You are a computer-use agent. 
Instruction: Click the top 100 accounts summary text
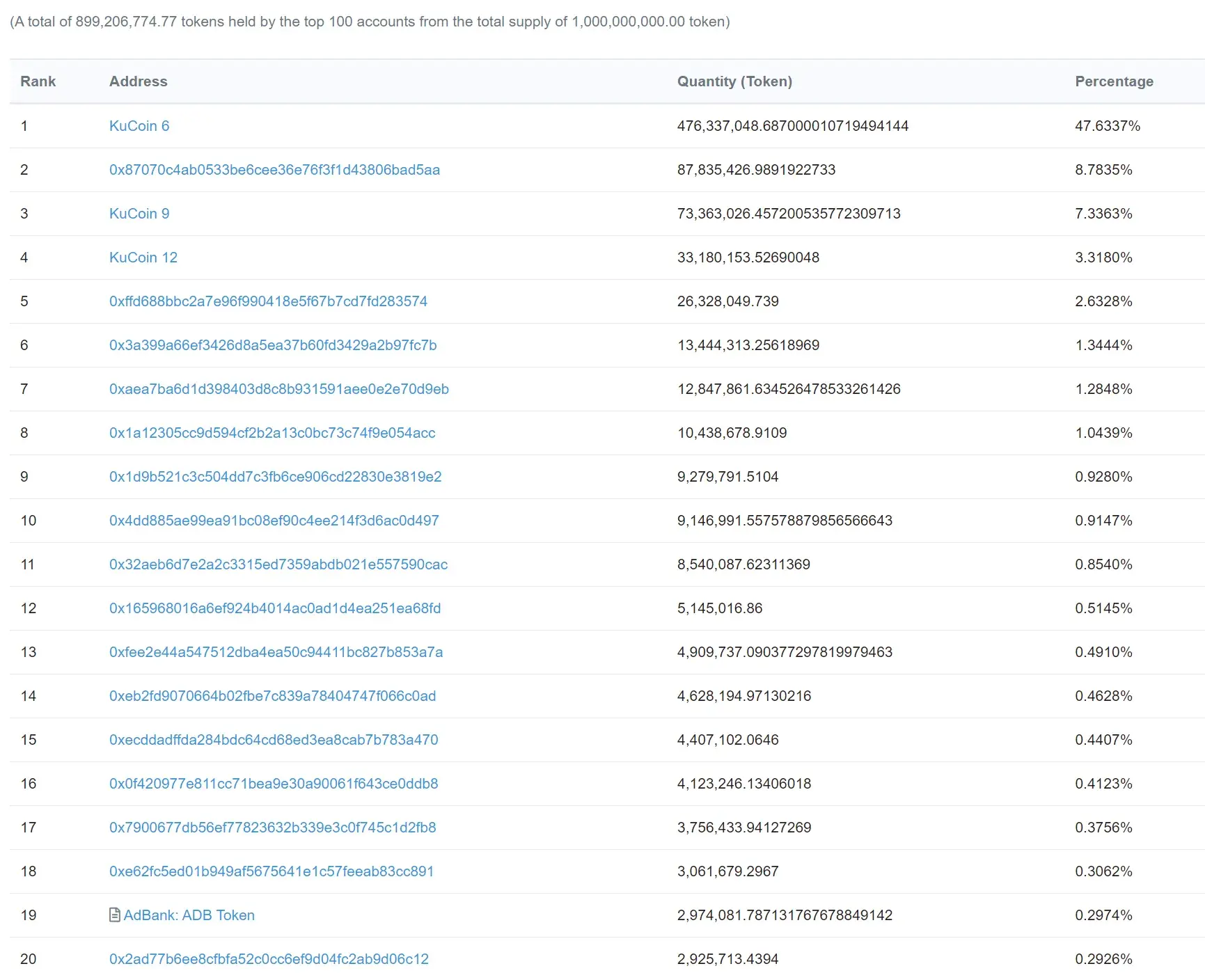point(370,22)
